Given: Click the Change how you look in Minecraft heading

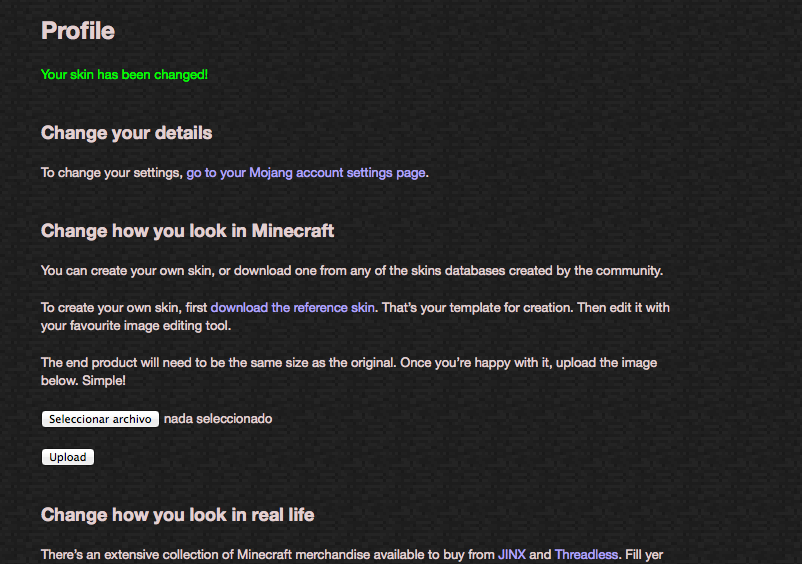Looking at the screenshot, I should pyautogui.click(x=187, y=231).
